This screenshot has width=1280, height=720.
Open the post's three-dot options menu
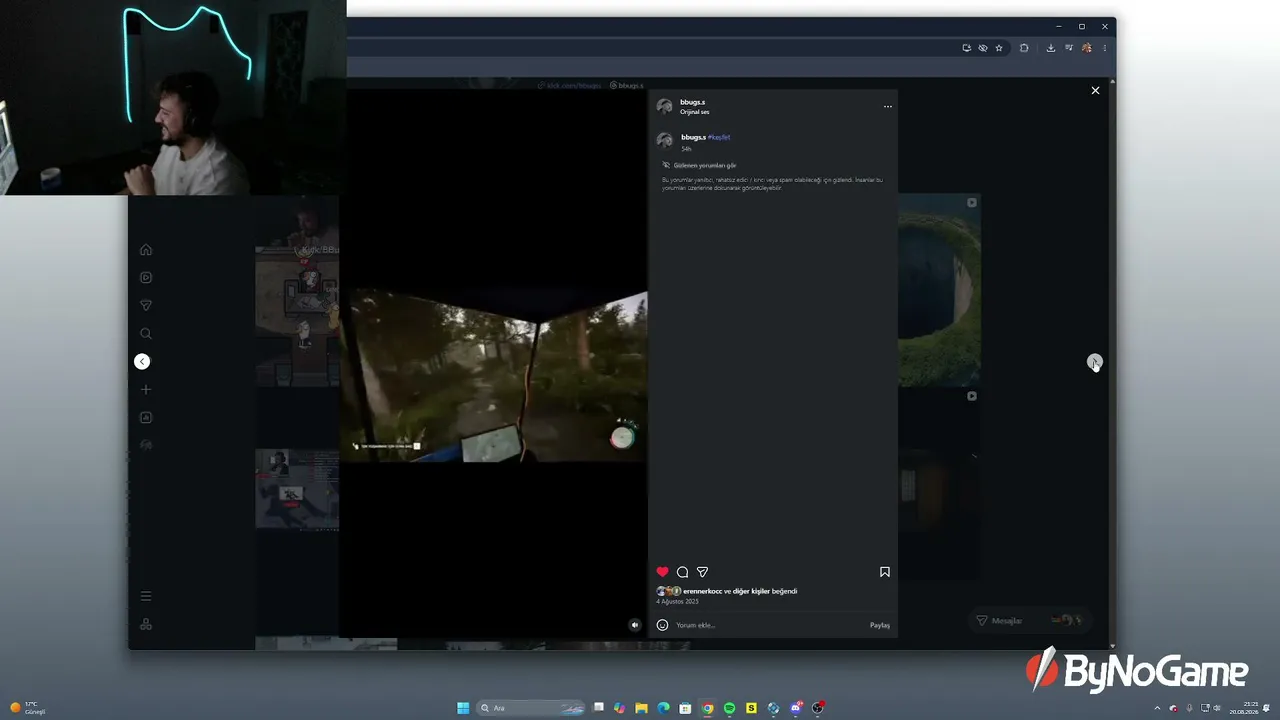[887, 106]
